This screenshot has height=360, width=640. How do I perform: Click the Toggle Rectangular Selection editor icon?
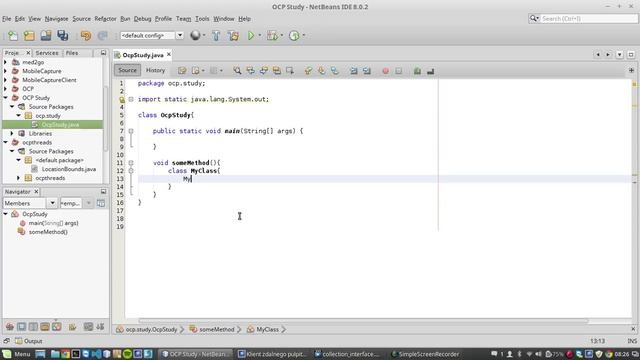click(x=290, y=71)
